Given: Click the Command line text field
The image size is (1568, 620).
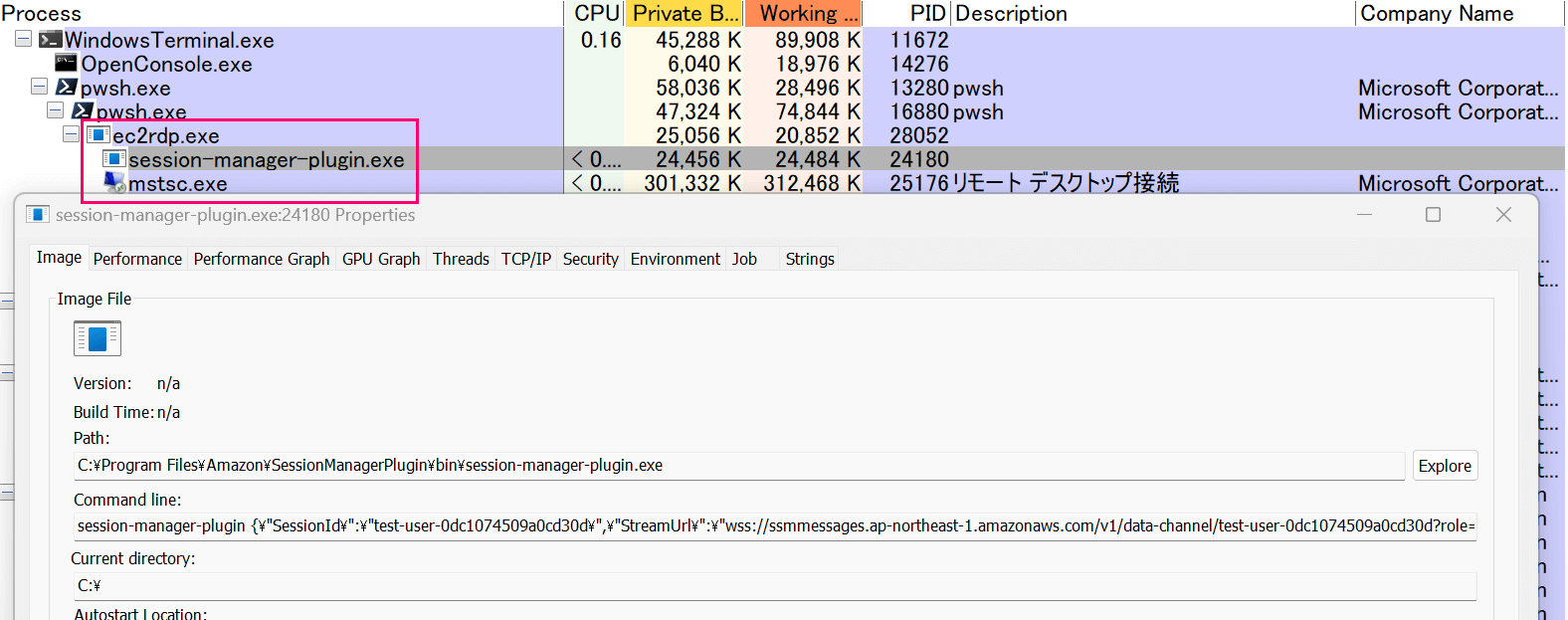Looking at the screenshot, I should [775, 525].
